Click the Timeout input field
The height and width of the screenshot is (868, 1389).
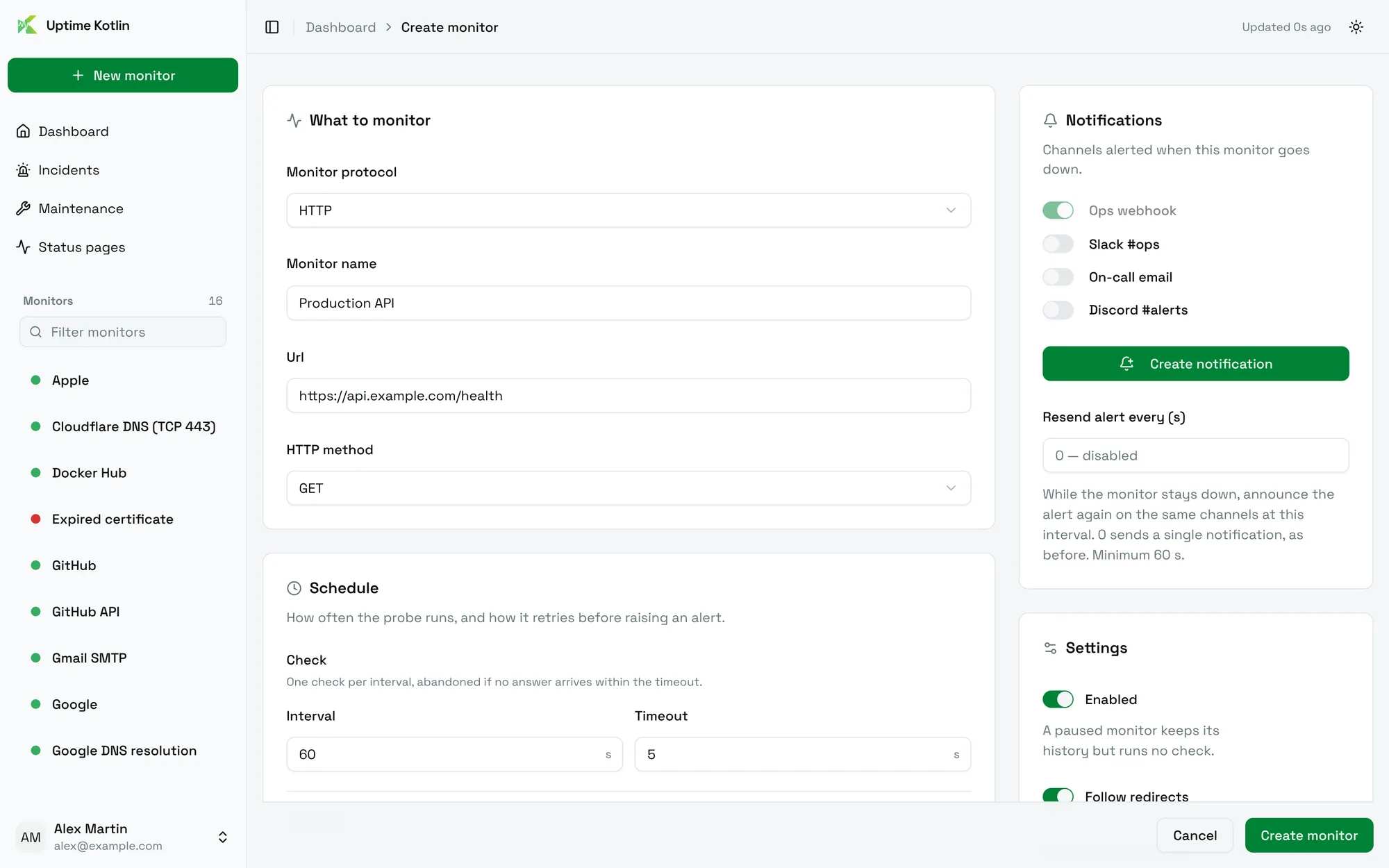coord(802,754)
